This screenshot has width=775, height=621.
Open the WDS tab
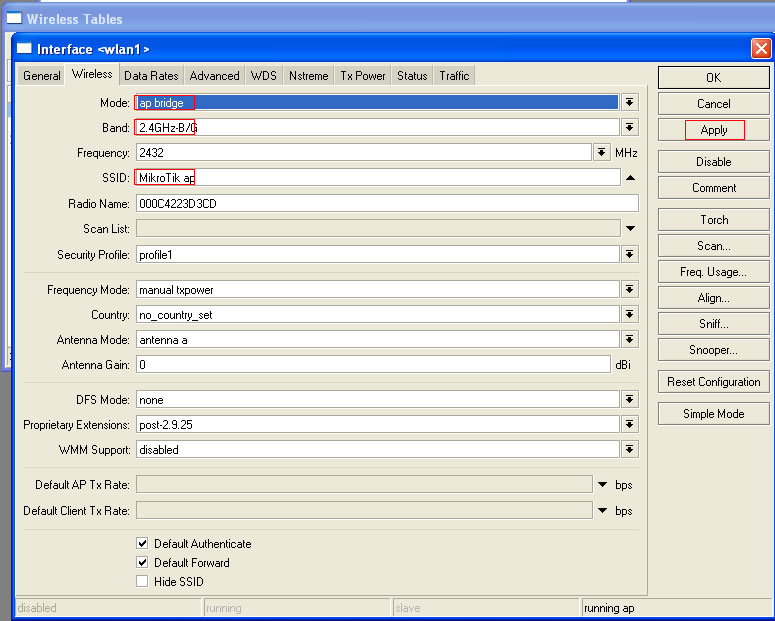[x=263, y=76]
